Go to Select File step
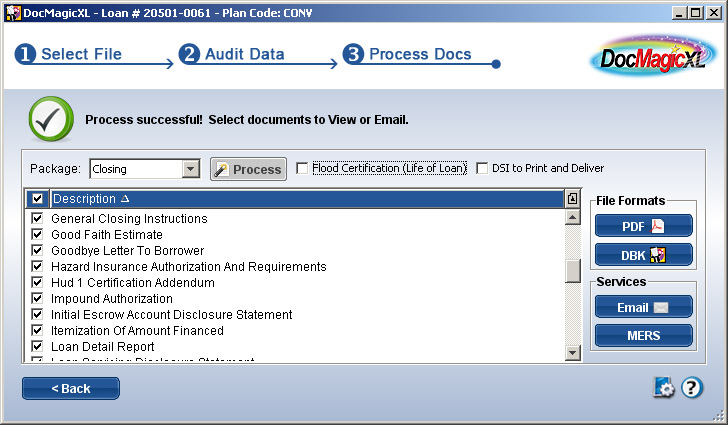 (x=81, y=54)
